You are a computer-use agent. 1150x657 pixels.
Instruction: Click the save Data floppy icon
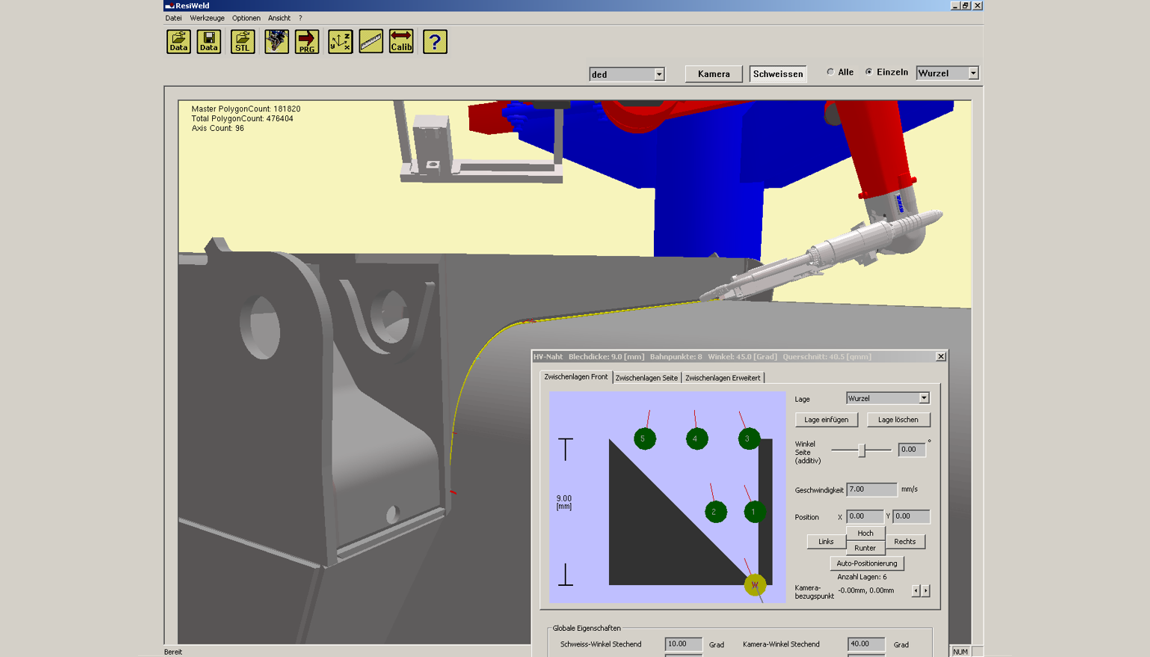tap(209, 42)
